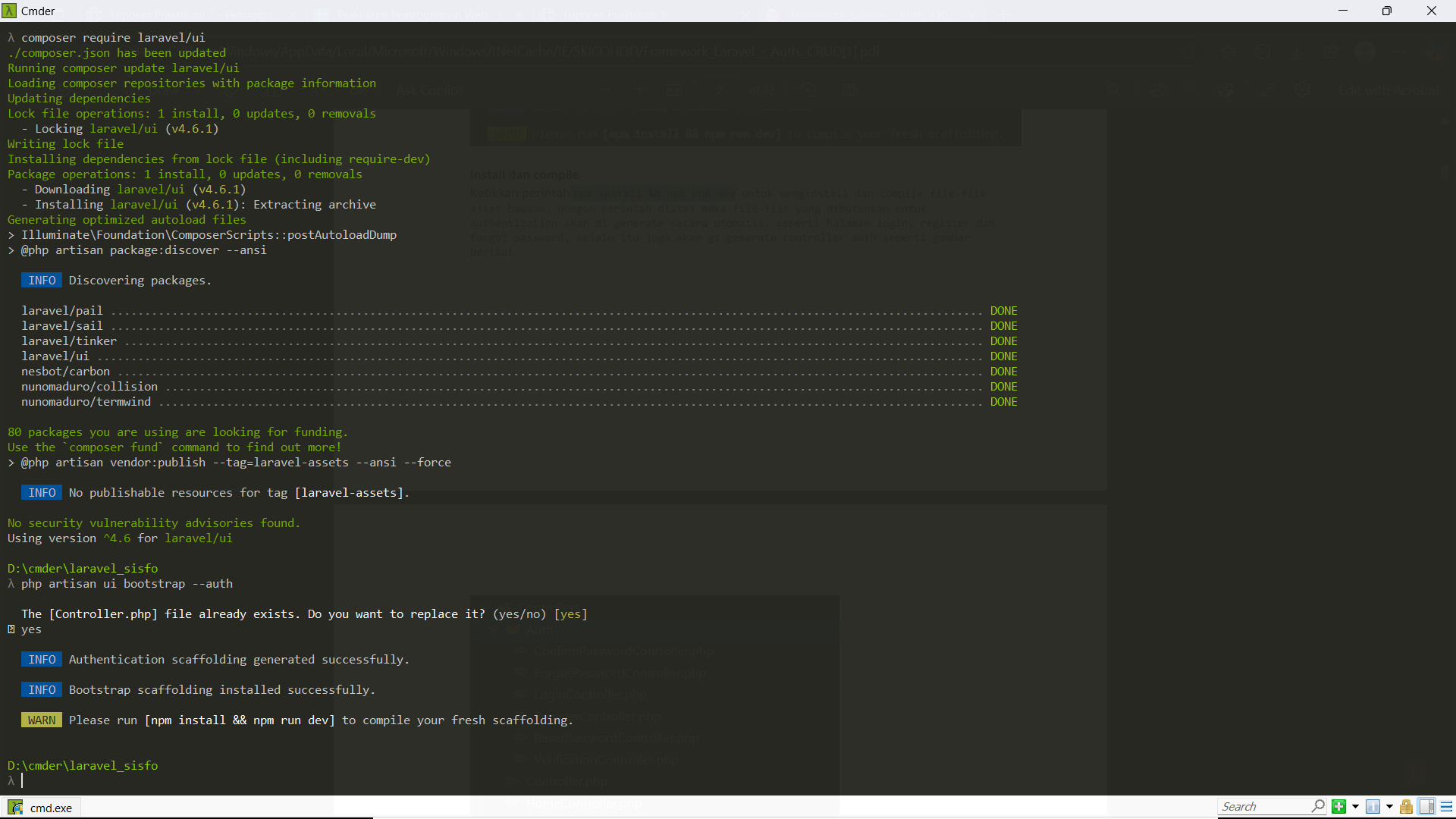Click the WARN label badge
Viewport: 1456px width, 819px height.
42,720
